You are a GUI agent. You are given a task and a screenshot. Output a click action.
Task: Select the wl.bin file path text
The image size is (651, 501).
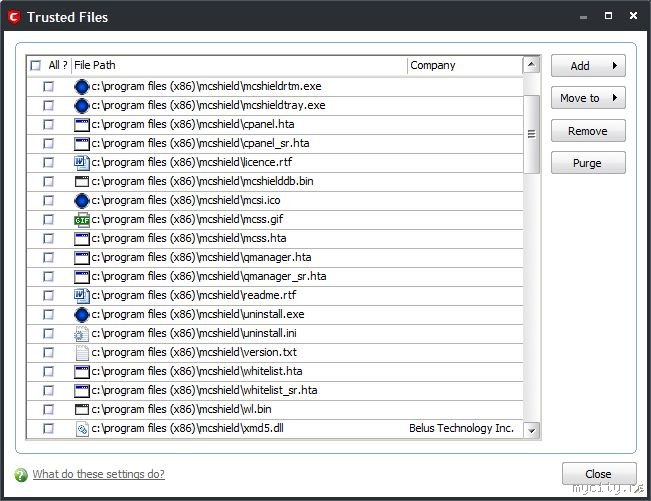[x=181, y=410]
